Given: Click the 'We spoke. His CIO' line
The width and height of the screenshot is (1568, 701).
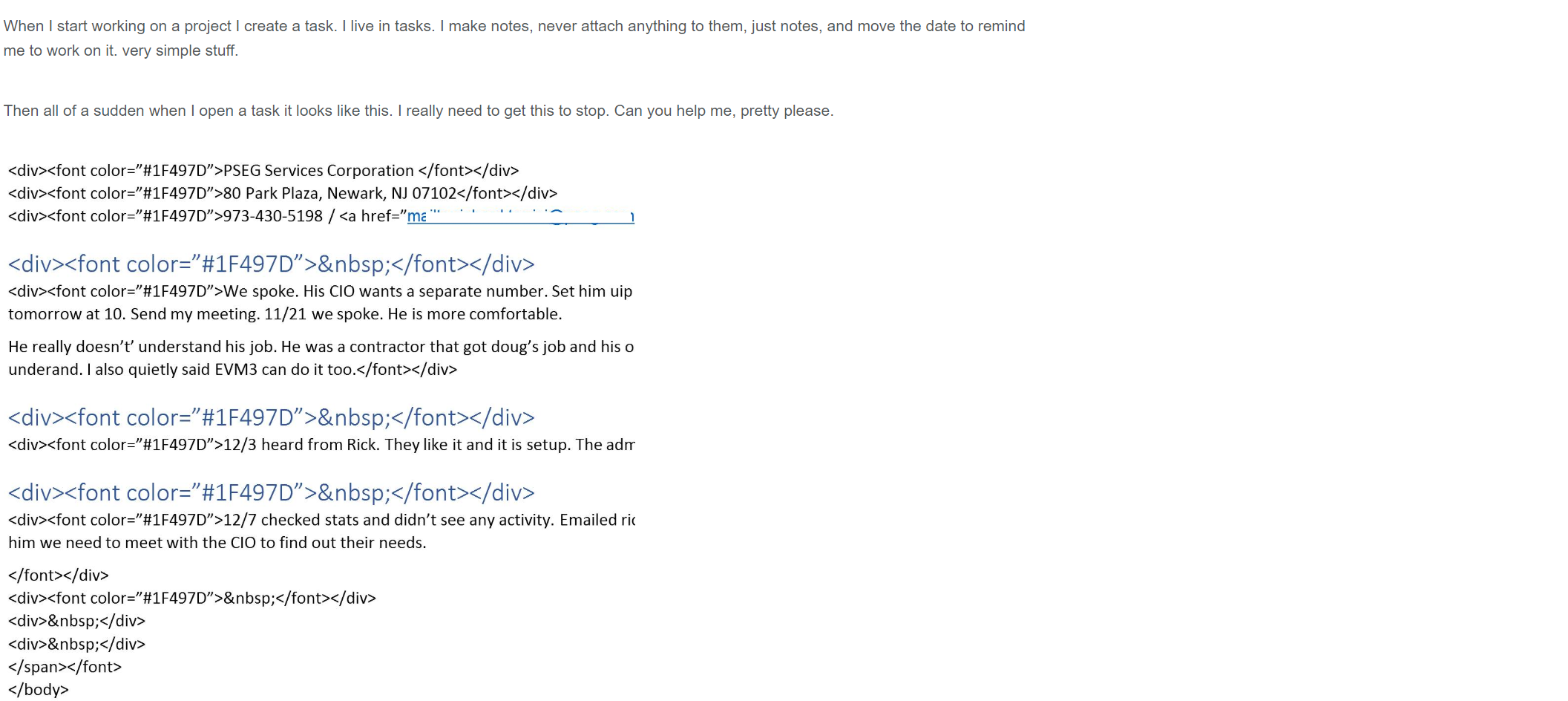Looking at the screenshot, I should coord(321,291).
